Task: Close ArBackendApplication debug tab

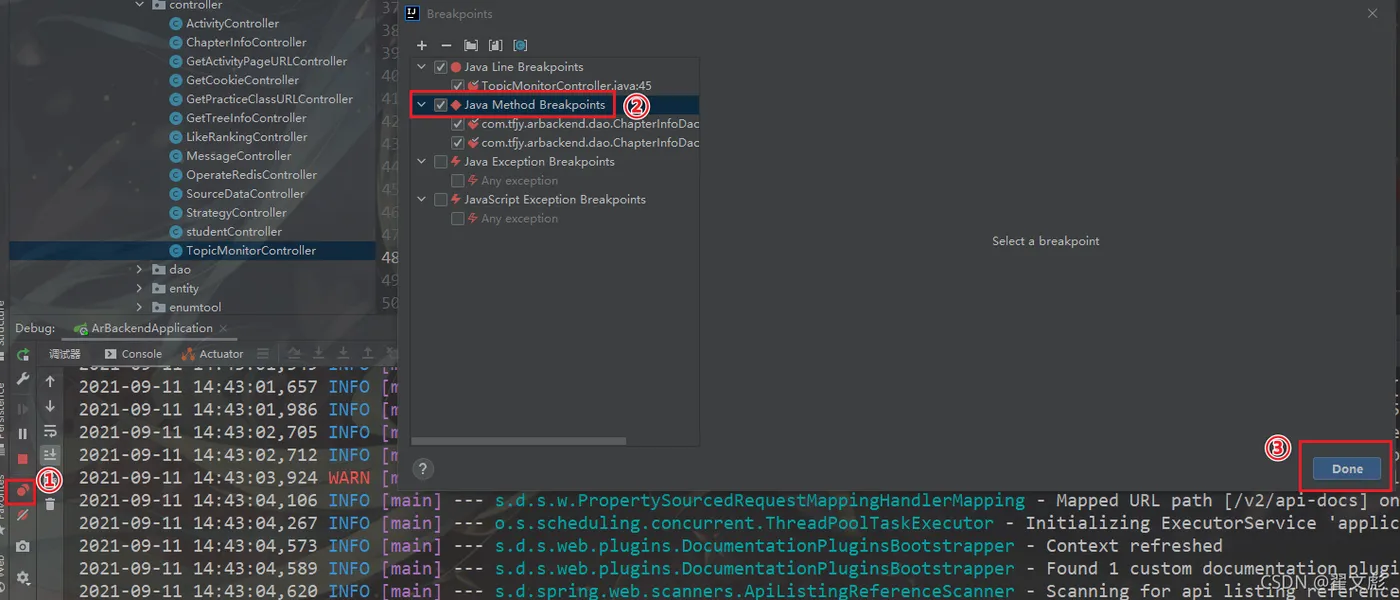Action: tap(223, 328)
